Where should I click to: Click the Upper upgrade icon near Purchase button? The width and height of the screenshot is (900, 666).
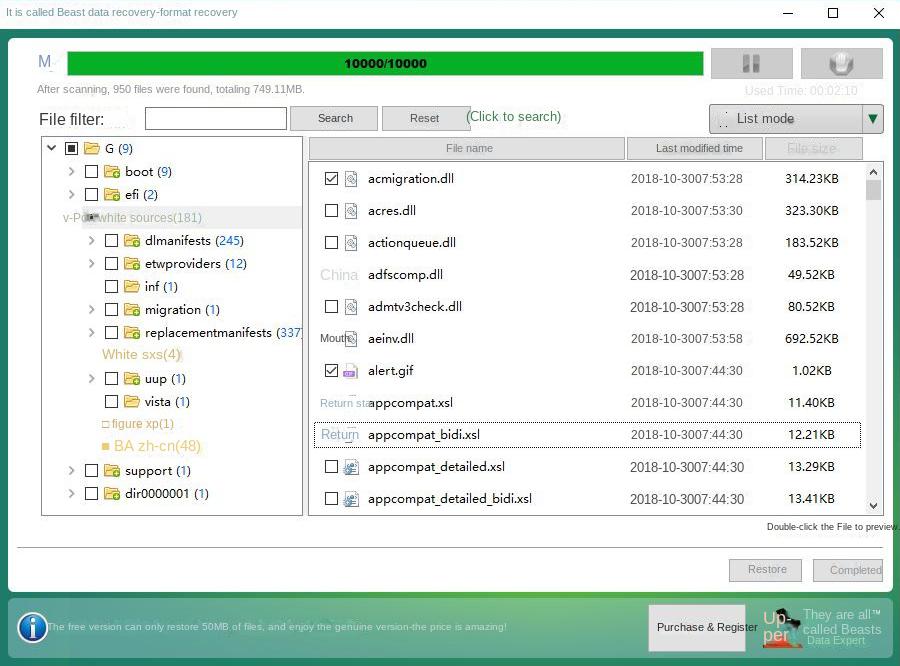tap(782, 627)
